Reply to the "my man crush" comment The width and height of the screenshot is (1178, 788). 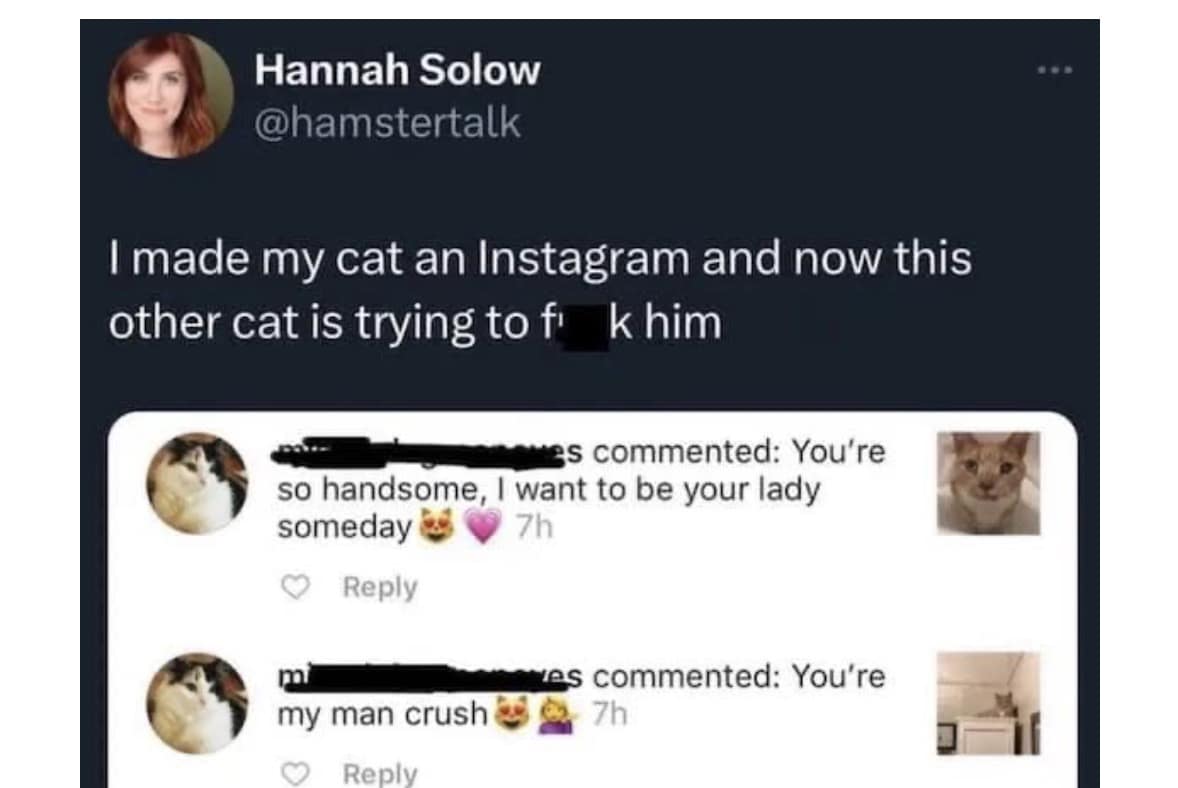click(380, 773)
